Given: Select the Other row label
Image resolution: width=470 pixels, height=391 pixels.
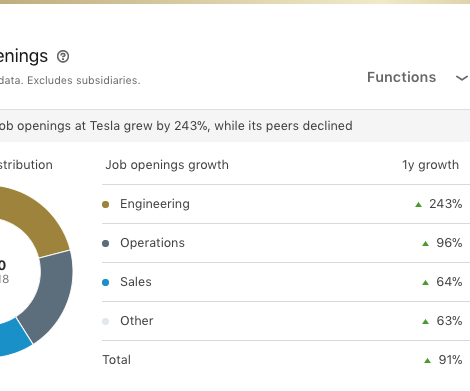Looking at the screenshot, I should (x=137, y=321).
